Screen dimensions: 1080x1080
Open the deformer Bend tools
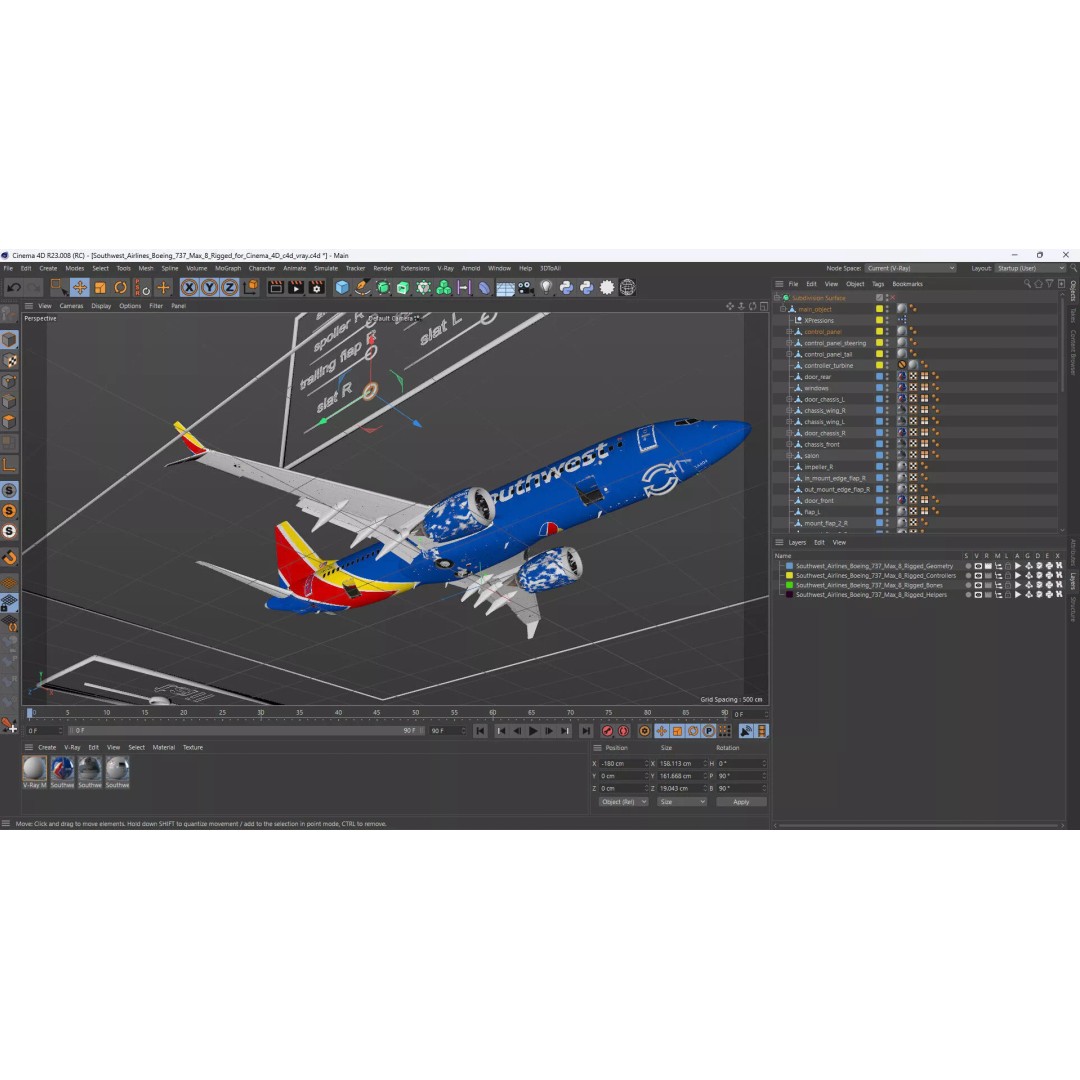[485, 287]
